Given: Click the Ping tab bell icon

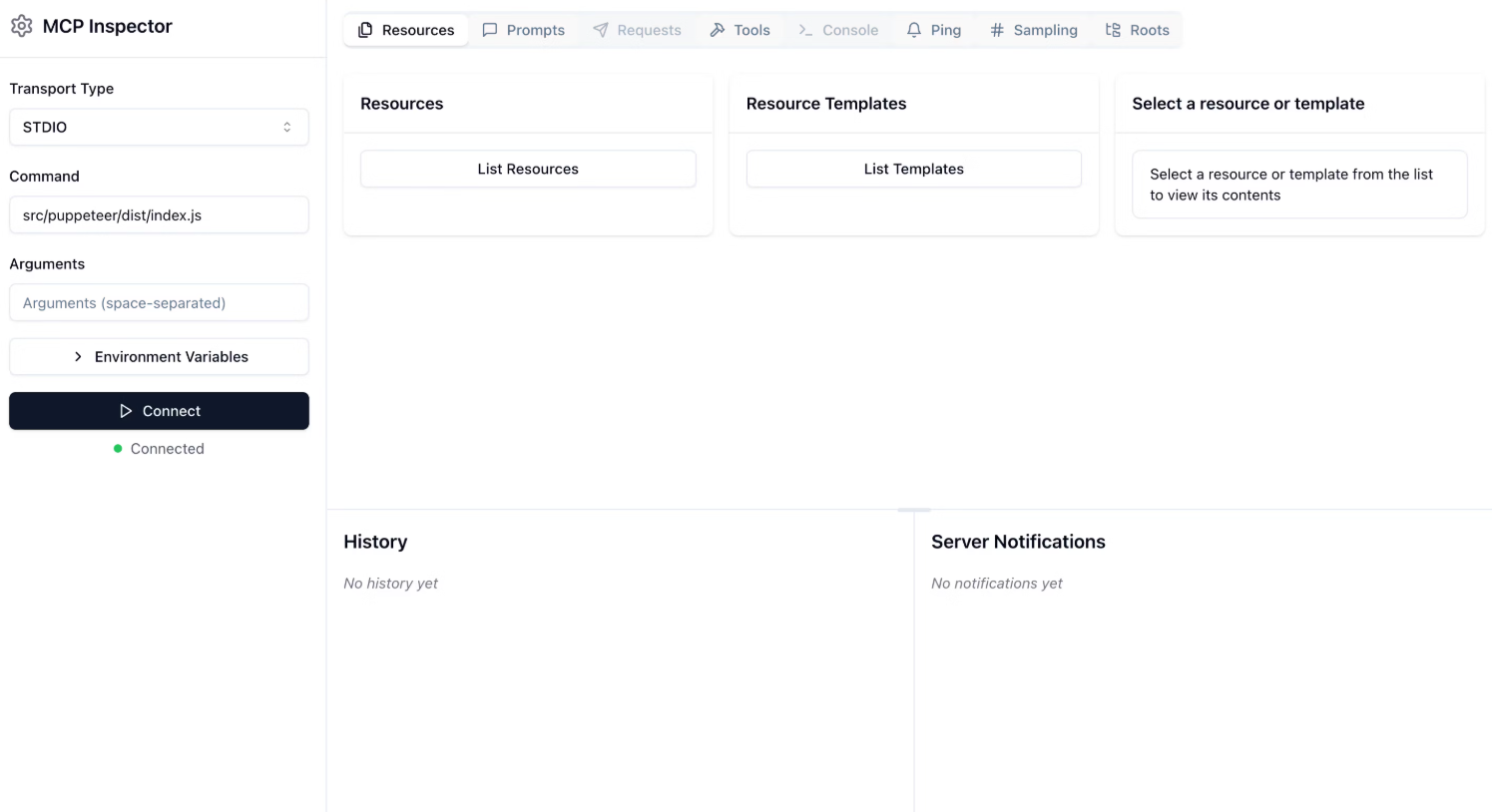Looking at the screenshot, I should (x=914, y=30).
